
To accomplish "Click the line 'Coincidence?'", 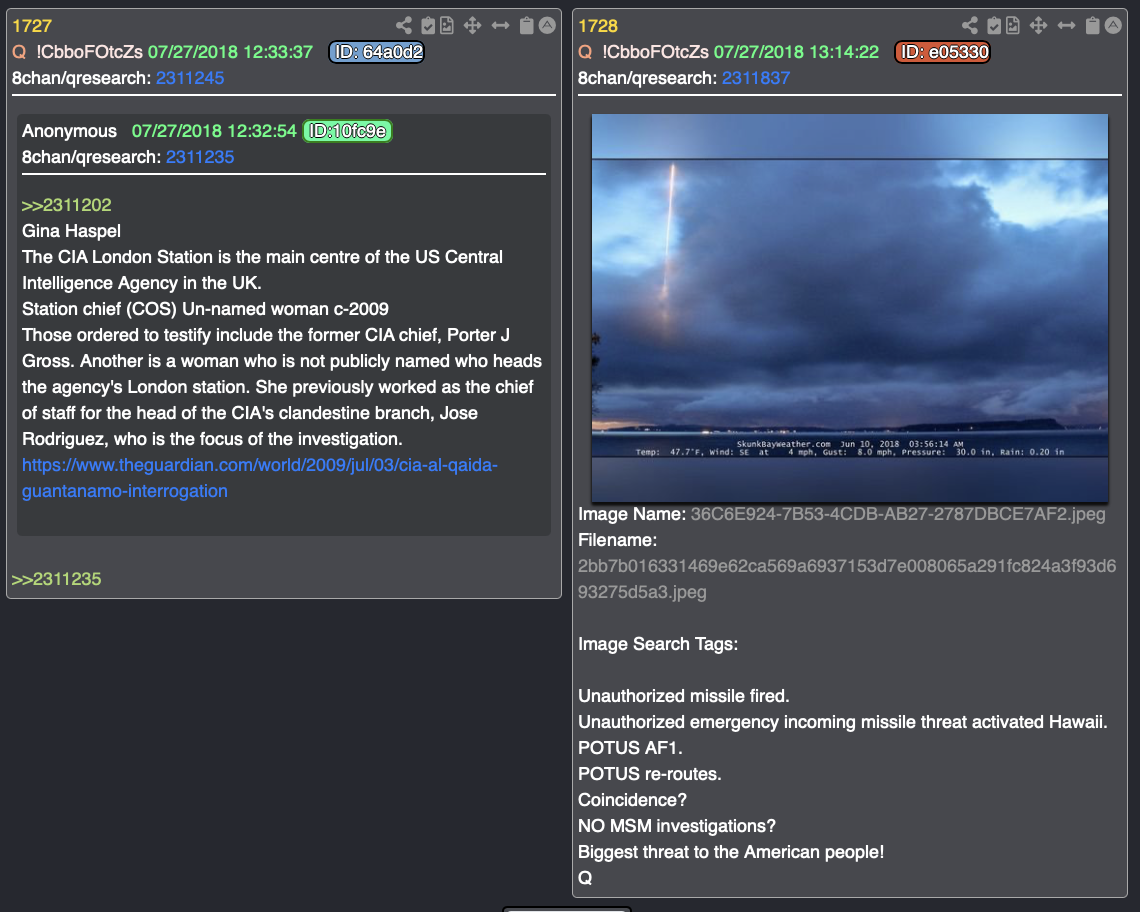I will (633, 800).
